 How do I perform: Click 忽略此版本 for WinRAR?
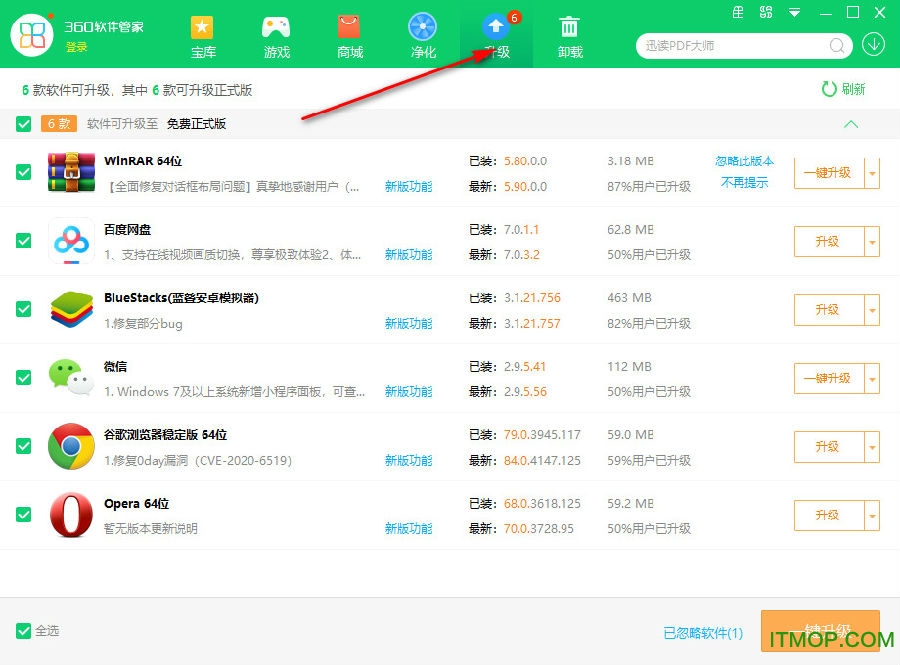click(x=744, y=160)
